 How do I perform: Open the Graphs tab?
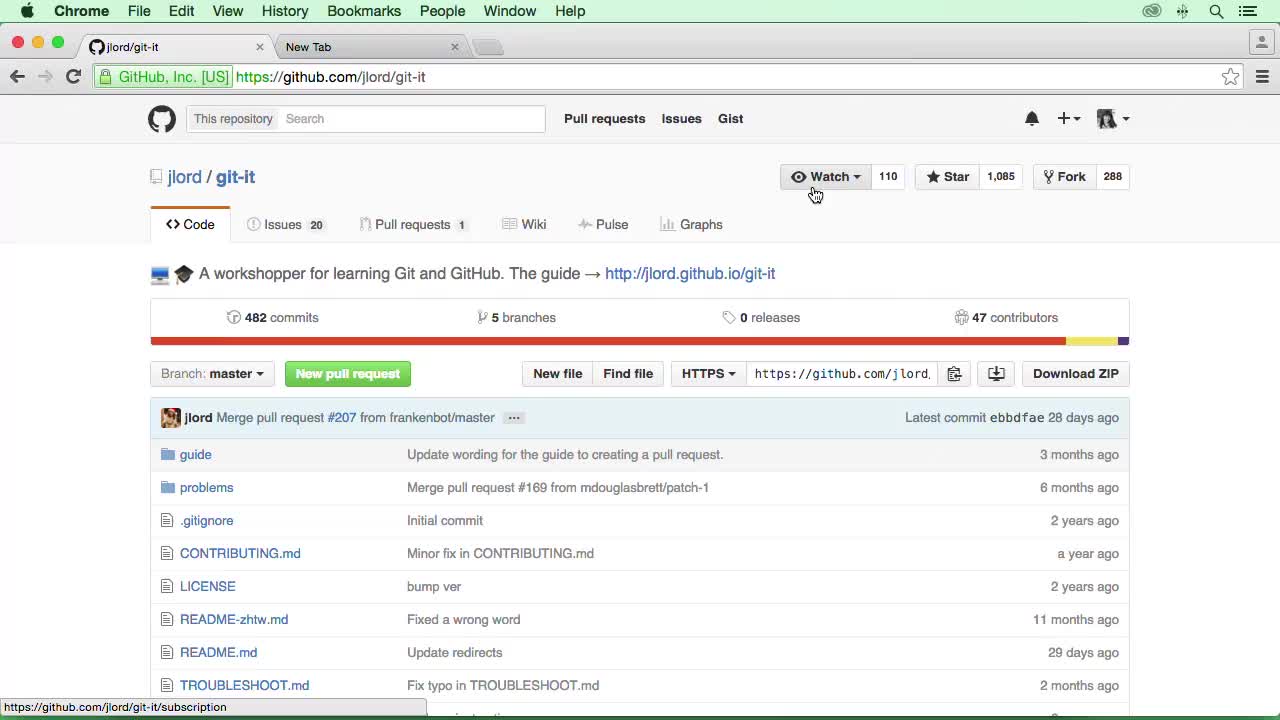[691, 225]
